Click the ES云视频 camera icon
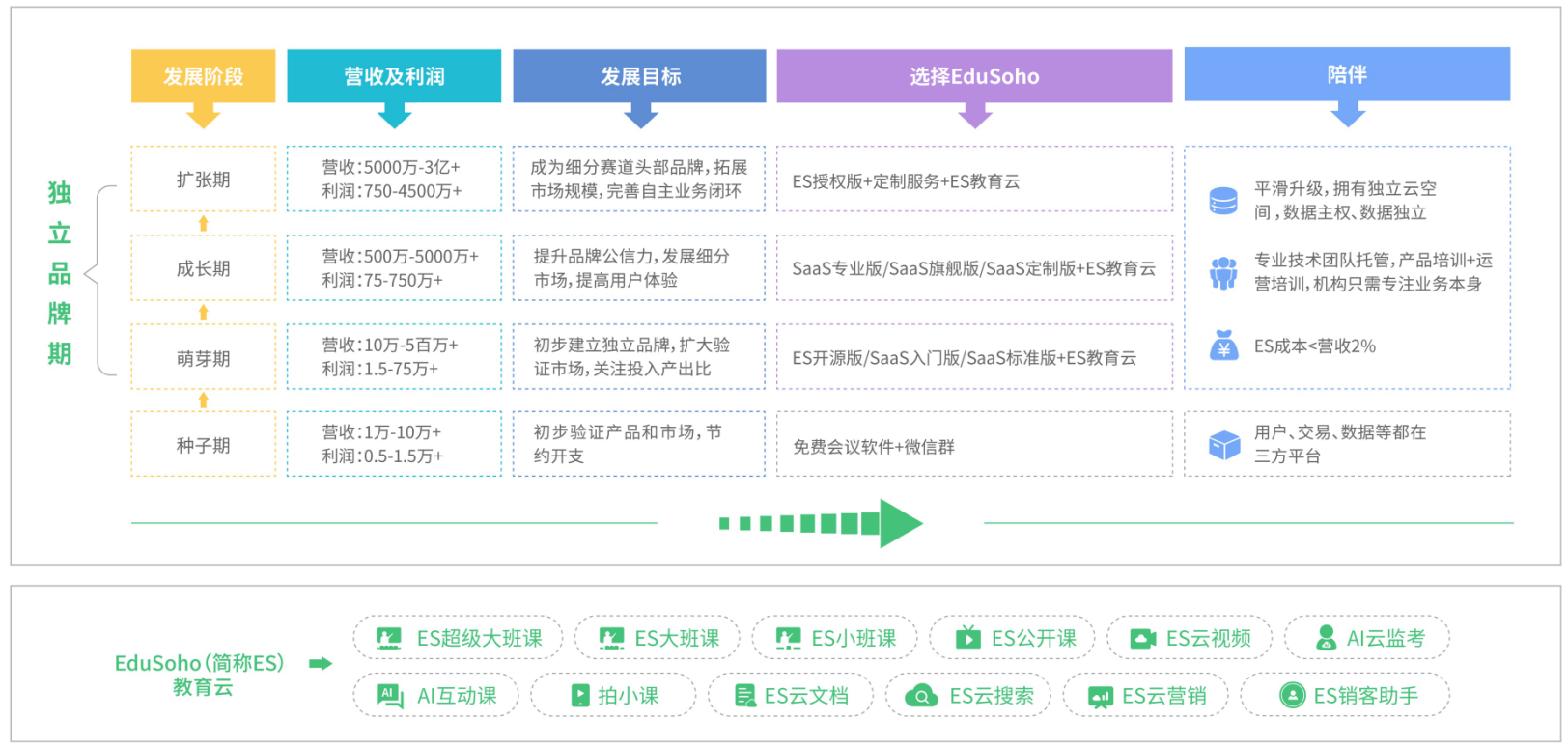The width and height of the screenshot is (1568, 747). [1143, 639]
